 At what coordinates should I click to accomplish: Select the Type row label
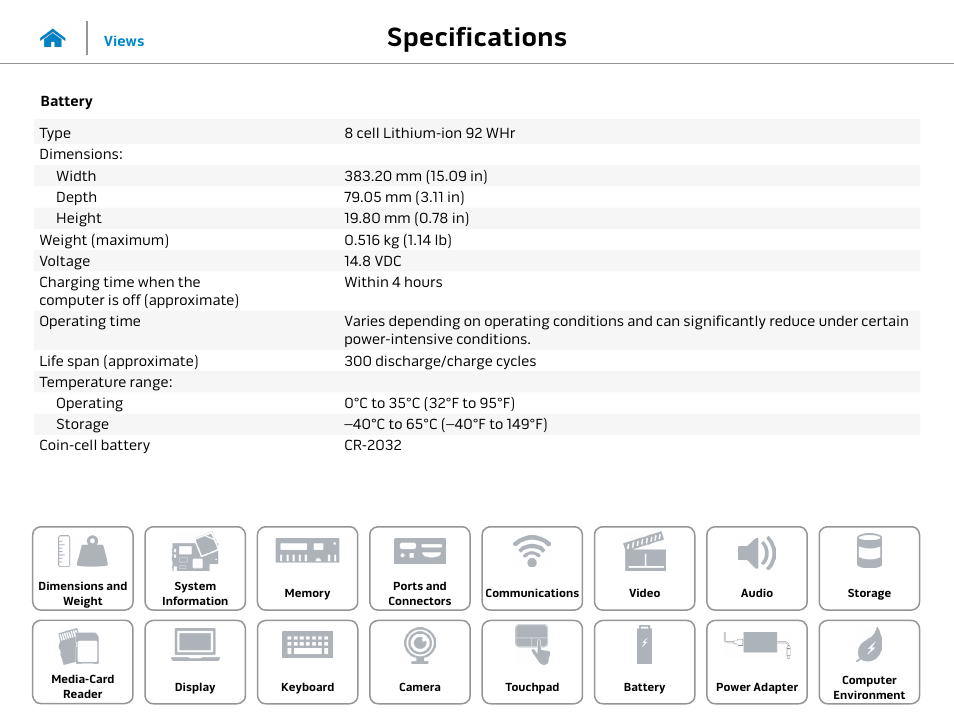pyautogui.click(x=55, y=133)
